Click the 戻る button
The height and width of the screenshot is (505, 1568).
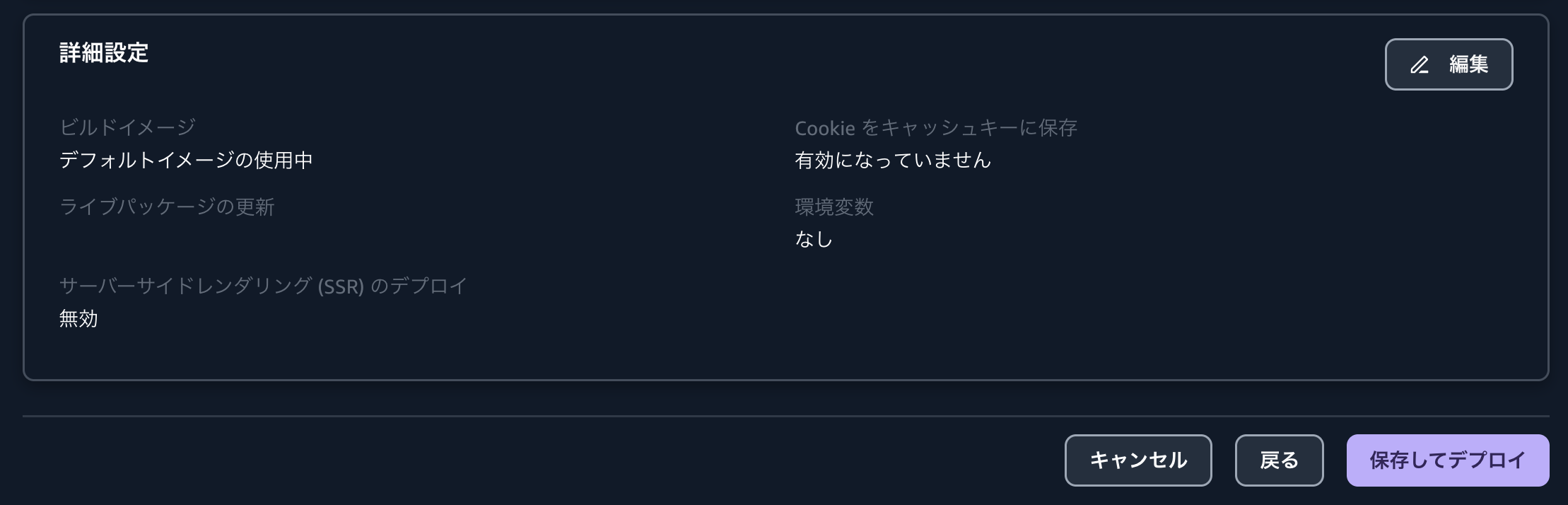[1280, 460]
